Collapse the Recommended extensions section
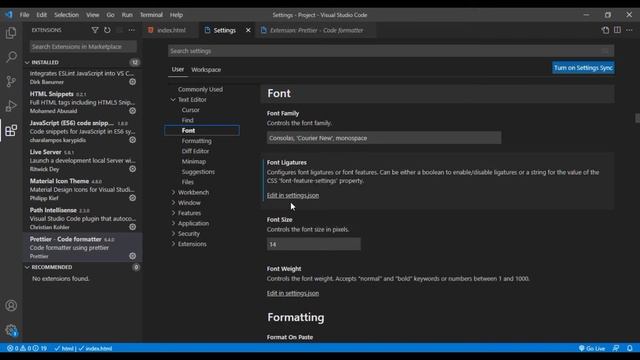 (27, 267)
